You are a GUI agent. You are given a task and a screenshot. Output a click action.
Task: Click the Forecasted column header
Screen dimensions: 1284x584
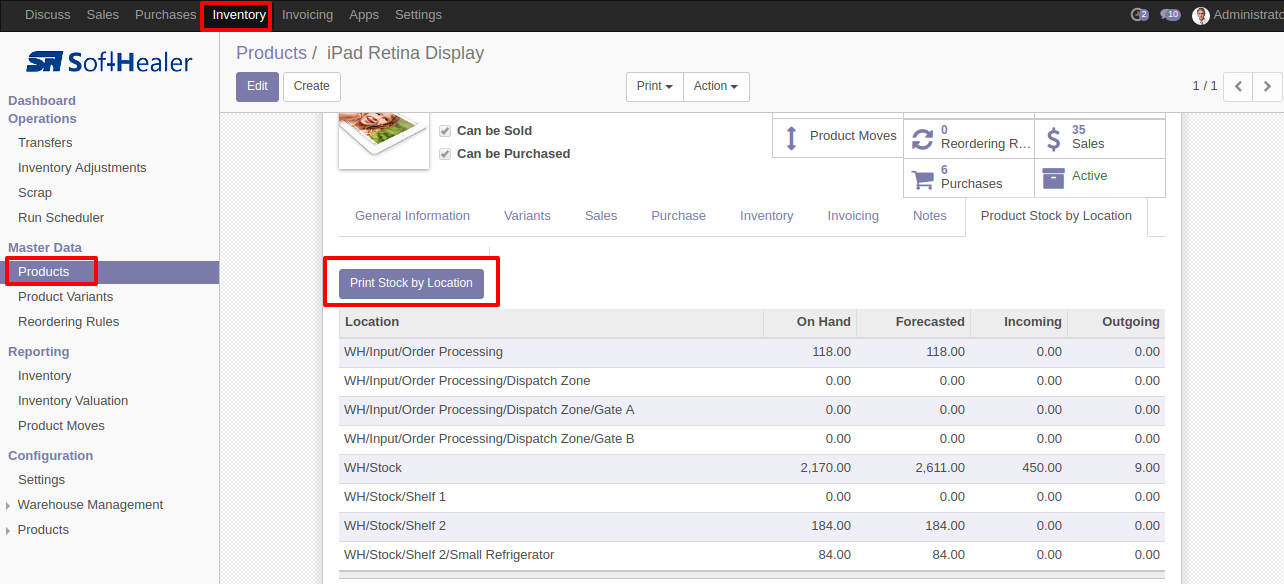coord(913,322)
